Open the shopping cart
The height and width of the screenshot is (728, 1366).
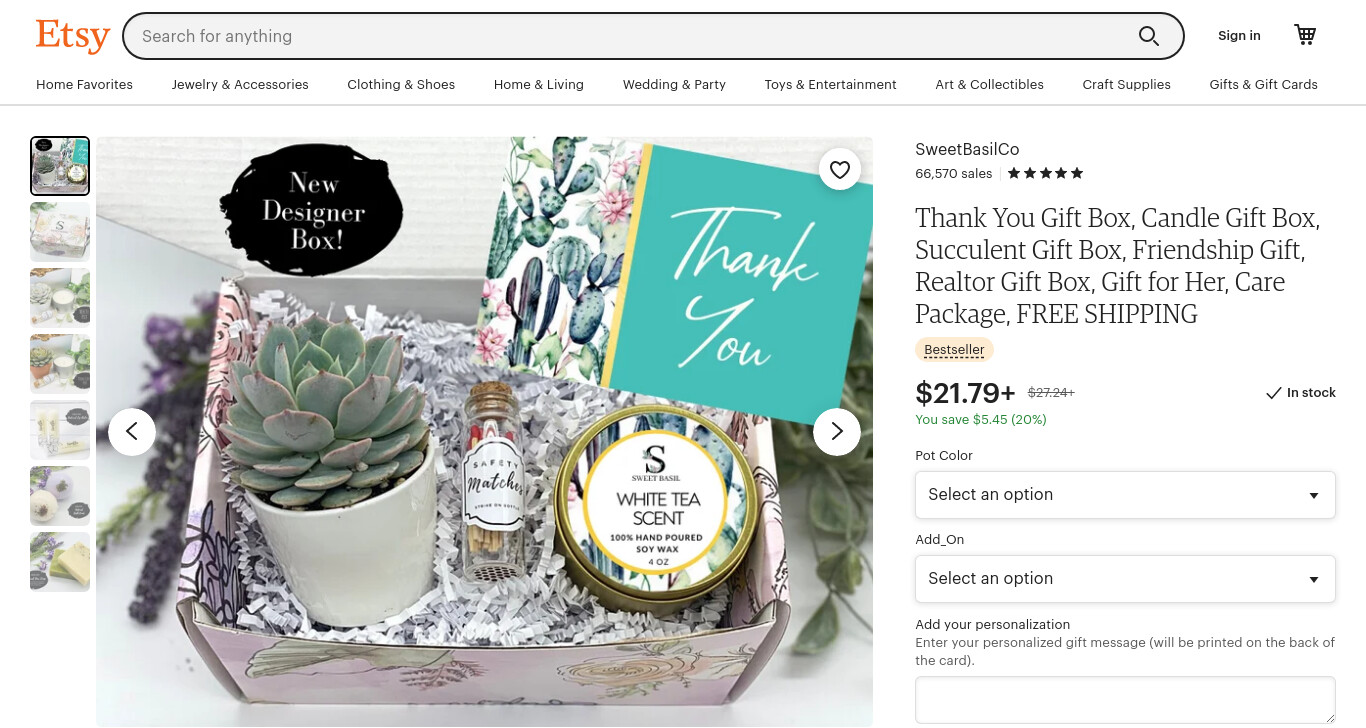tap(1305, 35)
